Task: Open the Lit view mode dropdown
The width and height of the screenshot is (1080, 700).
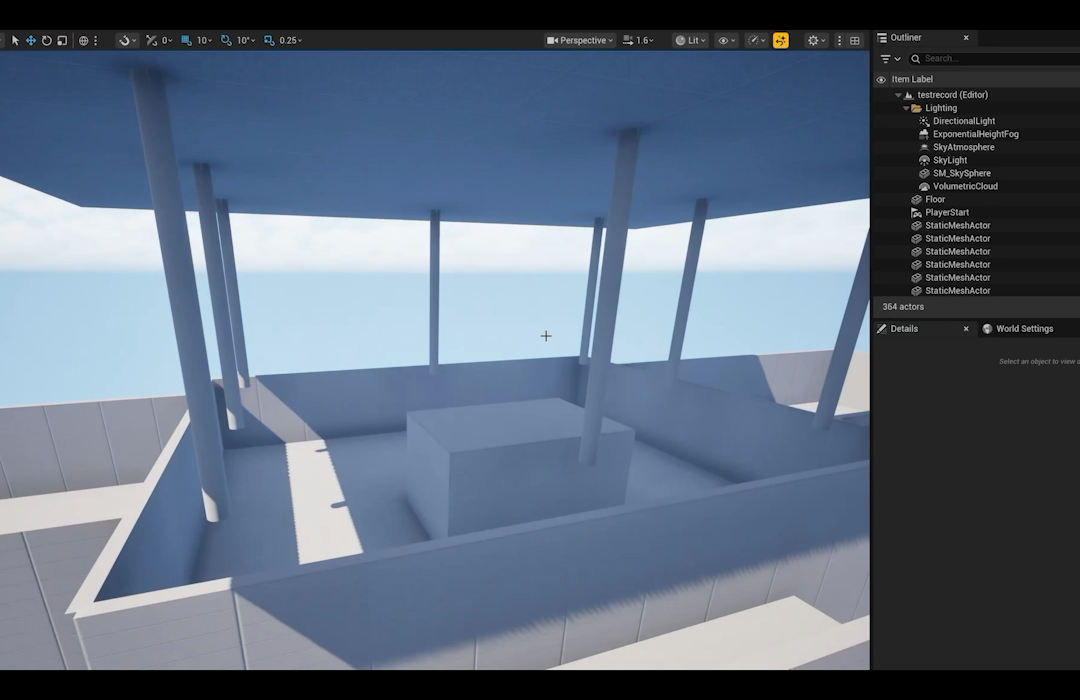Action: [x=689, y=41]
